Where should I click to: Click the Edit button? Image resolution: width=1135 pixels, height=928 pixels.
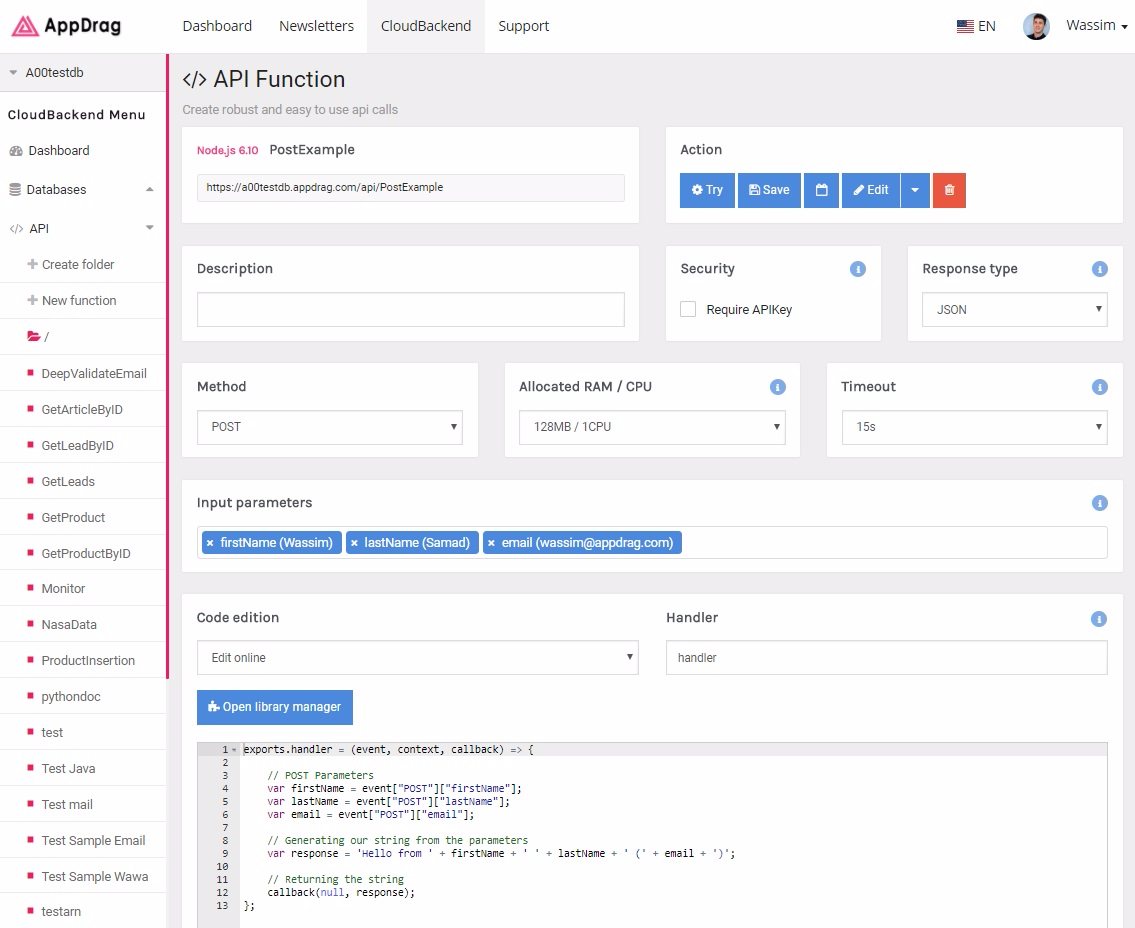pos(871,190)
